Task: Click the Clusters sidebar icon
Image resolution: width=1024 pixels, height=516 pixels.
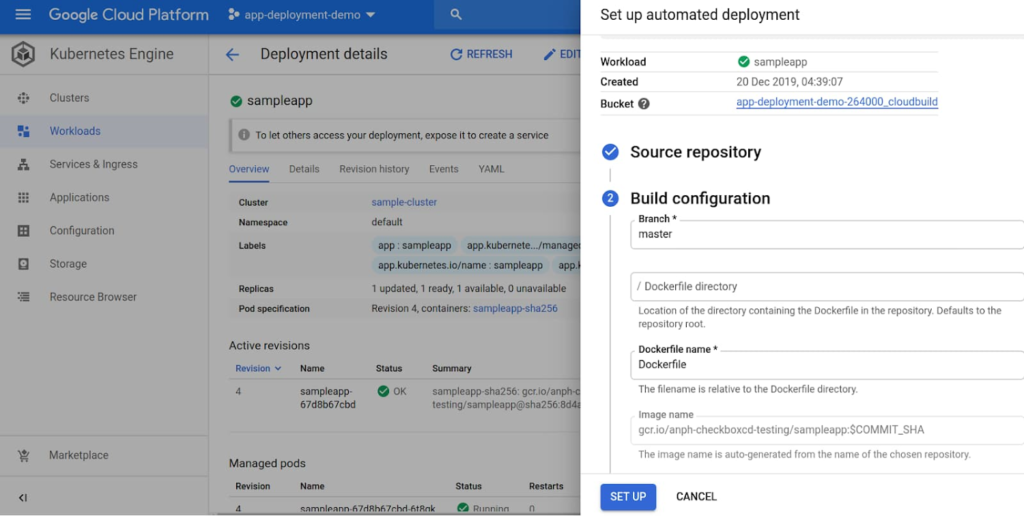Action: (24, 98)
